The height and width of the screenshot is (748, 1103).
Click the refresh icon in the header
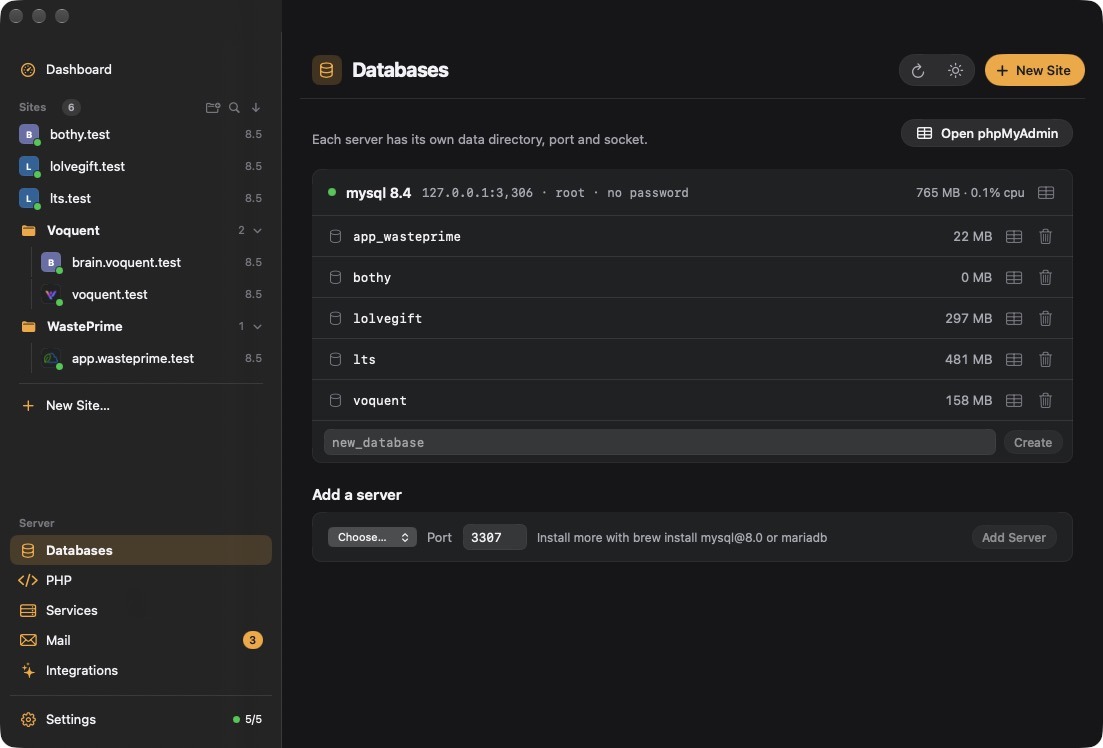(917, 70)
